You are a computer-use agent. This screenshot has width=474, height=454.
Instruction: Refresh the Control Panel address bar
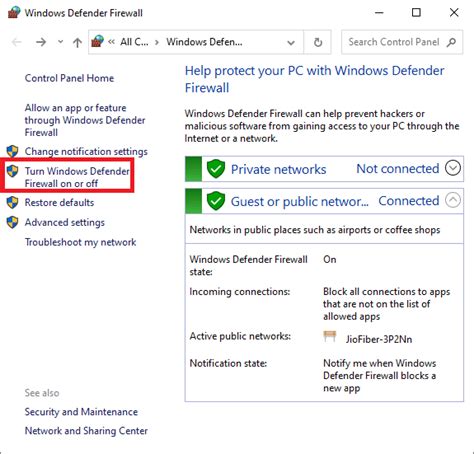pos(318,42)
